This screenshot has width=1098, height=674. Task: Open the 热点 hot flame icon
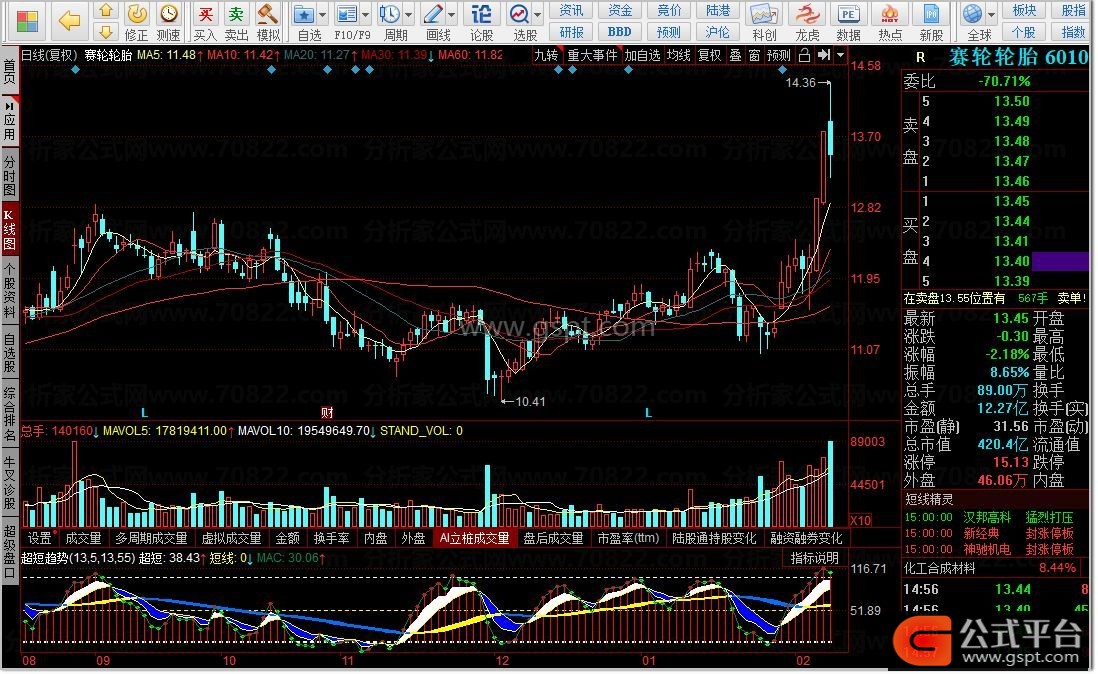[x=890, y=14]
